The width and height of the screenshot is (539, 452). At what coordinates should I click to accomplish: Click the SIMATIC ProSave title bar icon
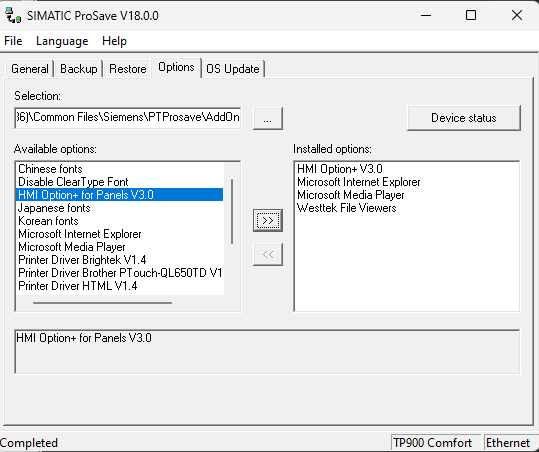[x=13, y=15]
